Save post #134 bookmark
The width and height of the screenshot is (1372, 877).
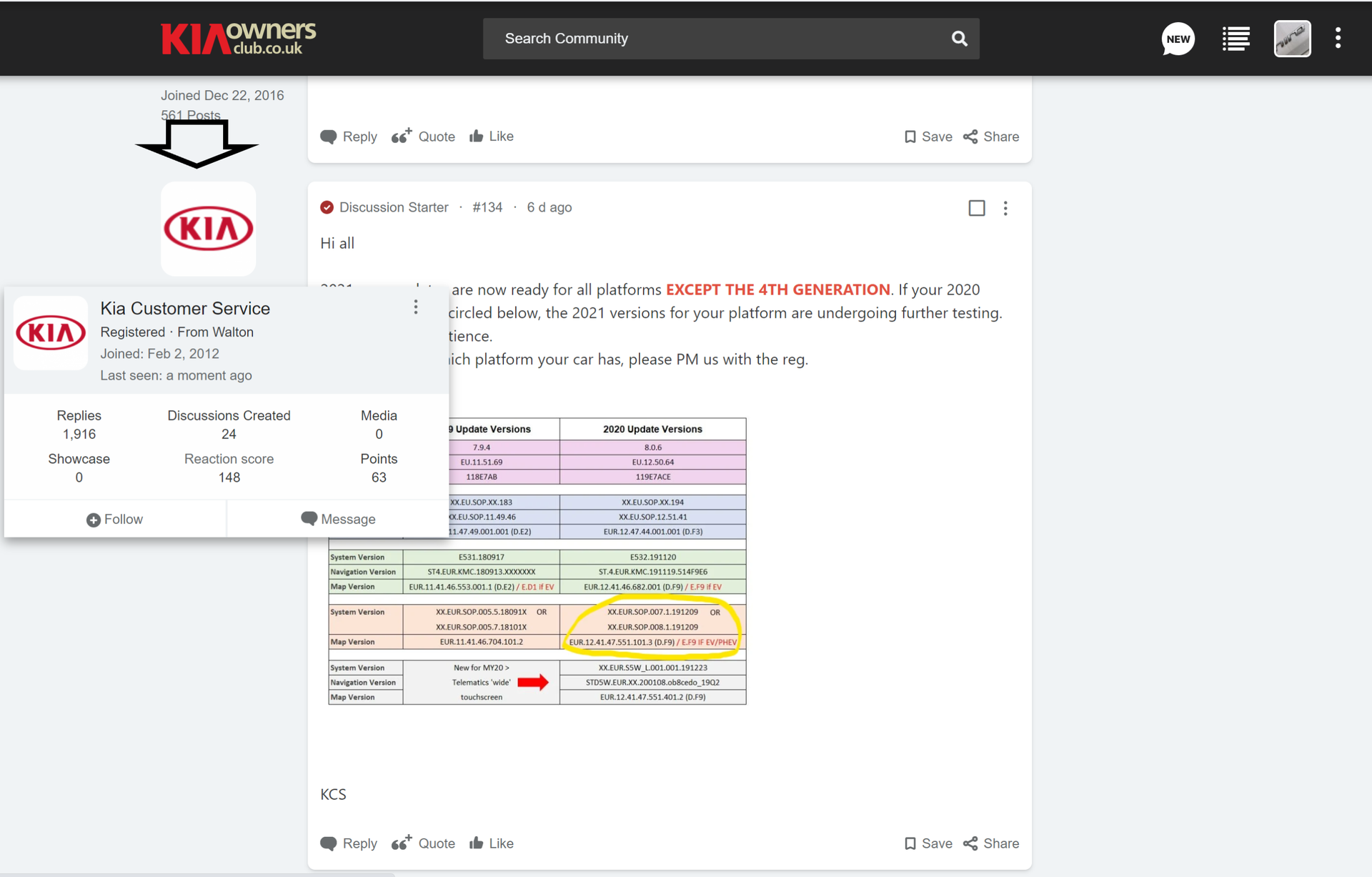click(x=928, y=843)
